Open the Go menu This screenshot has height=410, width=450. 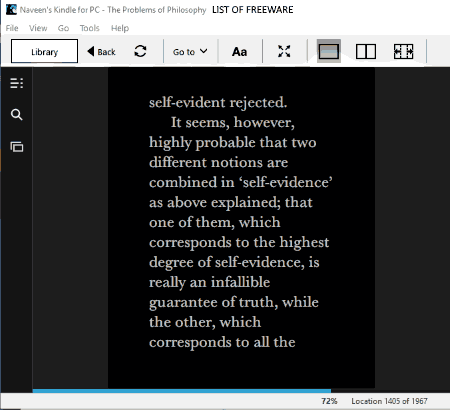(x=63, y=28)
